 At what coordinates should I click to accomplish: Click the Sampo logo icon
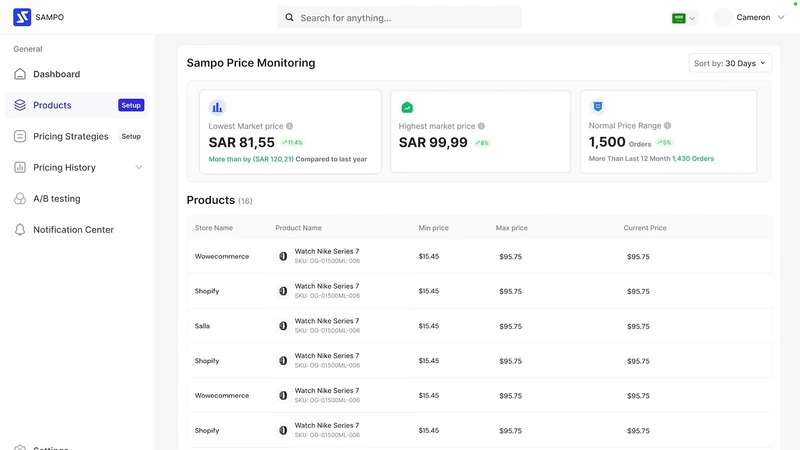22,17
